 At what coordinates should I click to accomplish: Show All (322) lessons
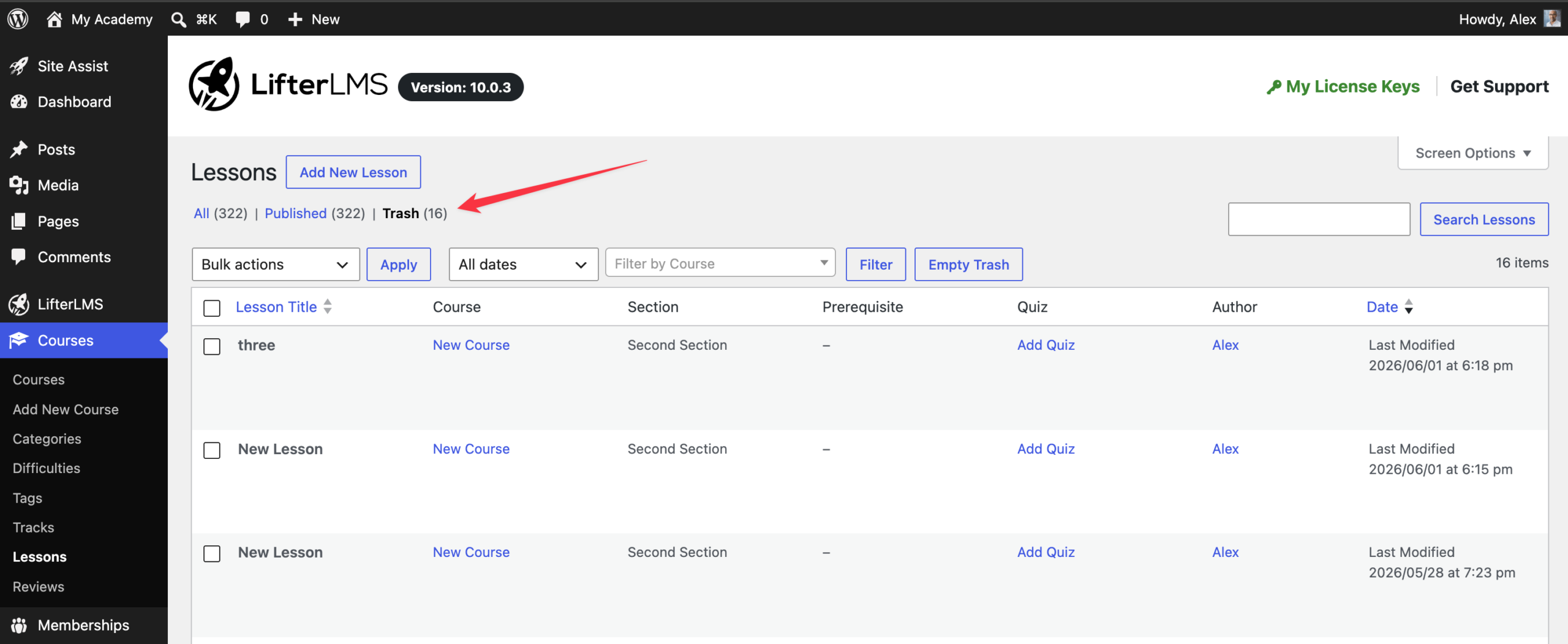click(x=221, y=213)
